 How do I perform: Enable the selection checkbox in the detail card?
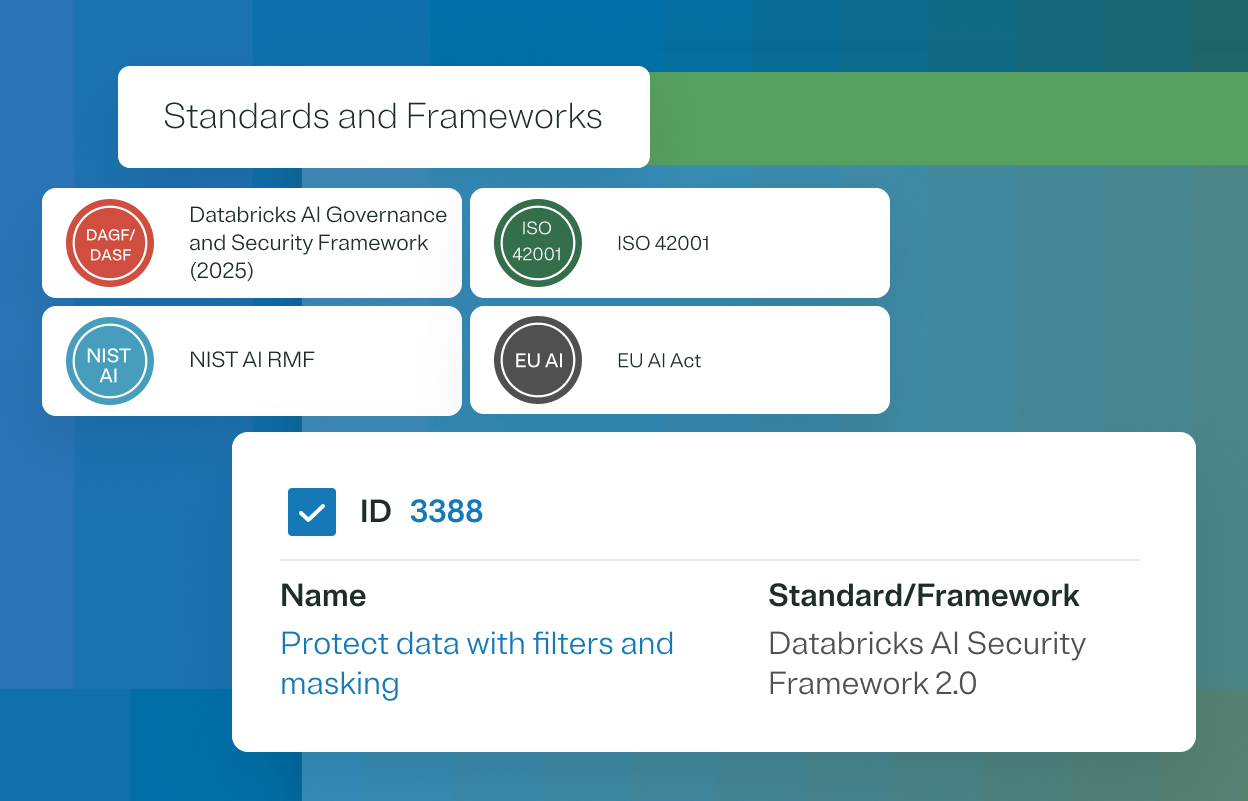point(312,512)
